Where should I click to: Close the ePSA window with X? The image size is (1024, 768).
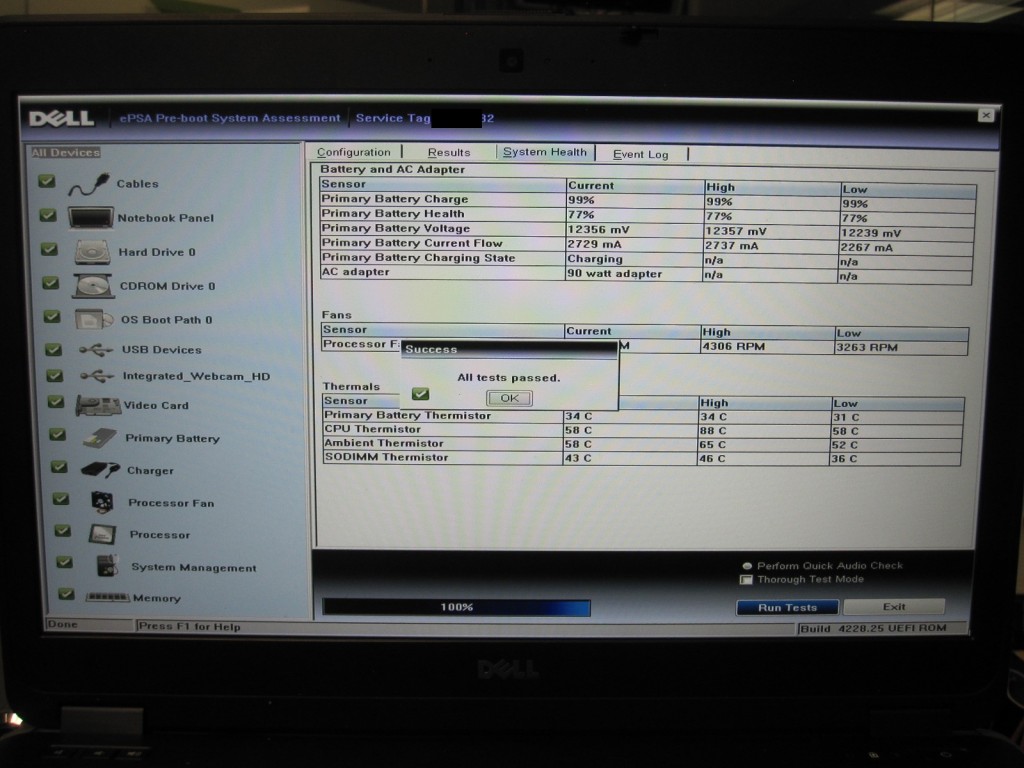click(986, 115)
